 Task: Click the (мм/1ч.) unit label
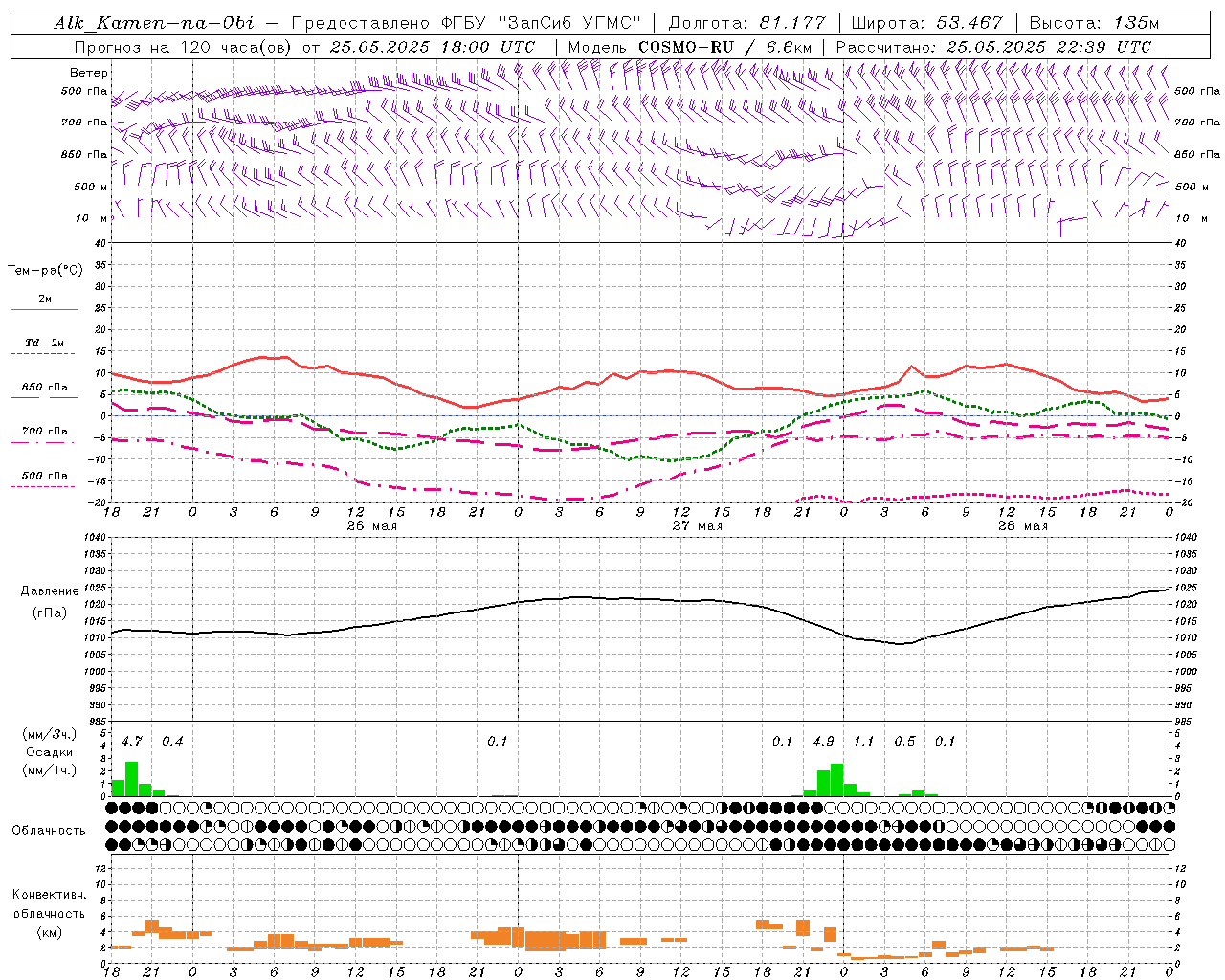(49, 770)
